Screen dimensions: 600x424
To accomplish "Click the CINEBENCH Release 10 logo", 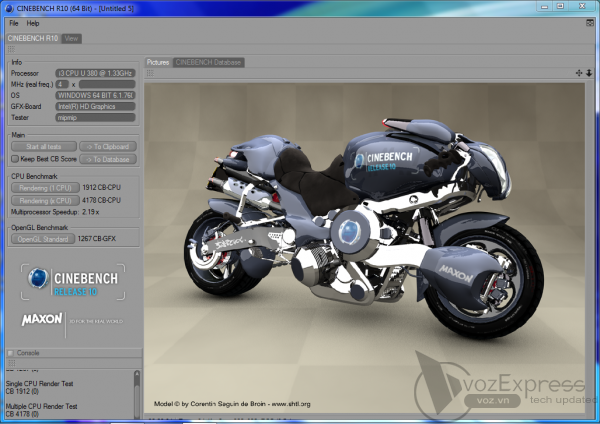I will 73,282.
